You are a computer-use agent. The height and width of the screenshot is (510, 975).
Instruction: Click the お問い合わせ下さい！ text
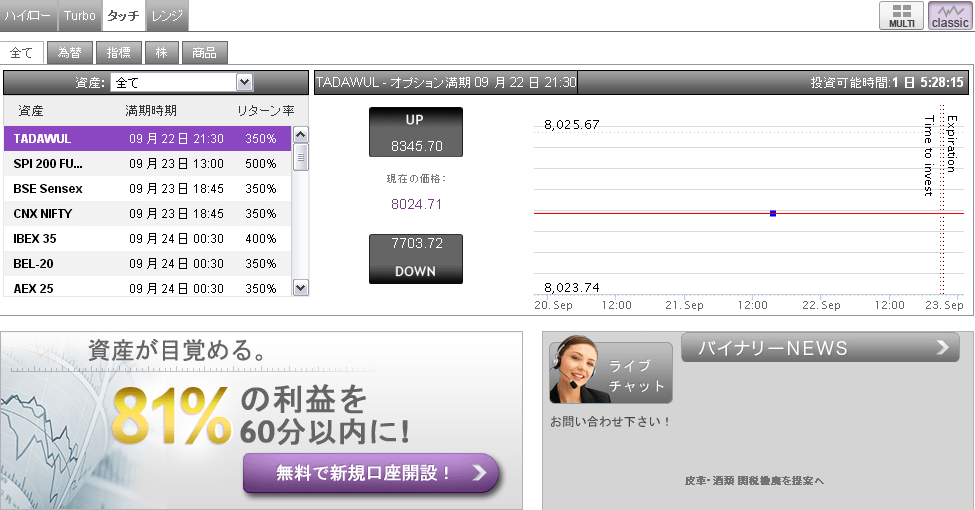[609, 422]
